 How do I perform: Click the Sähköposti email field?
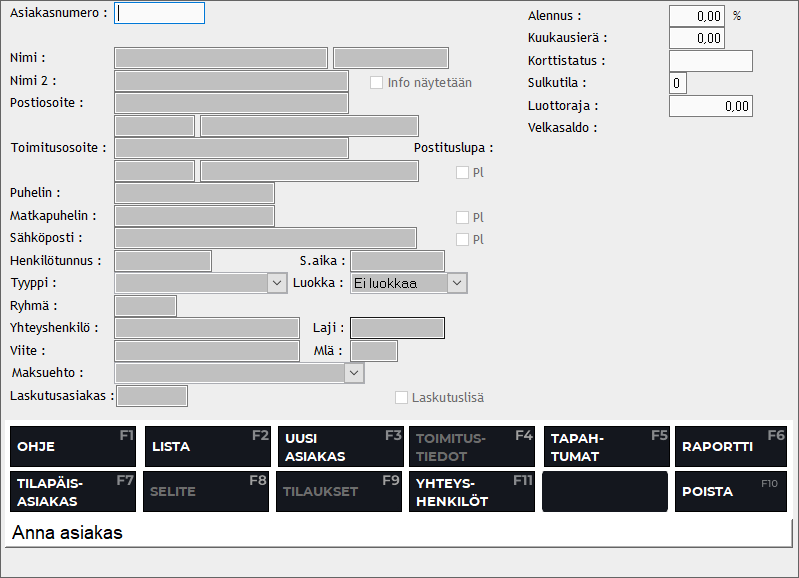265,238
